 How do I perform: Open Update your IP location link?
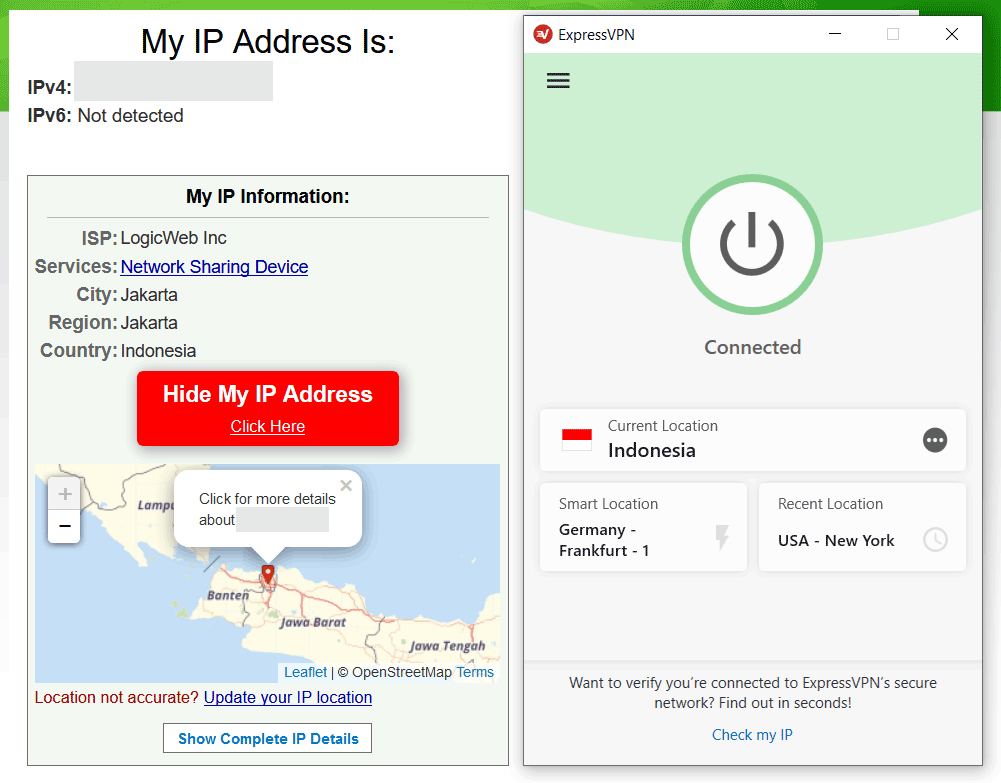(288, 697)
